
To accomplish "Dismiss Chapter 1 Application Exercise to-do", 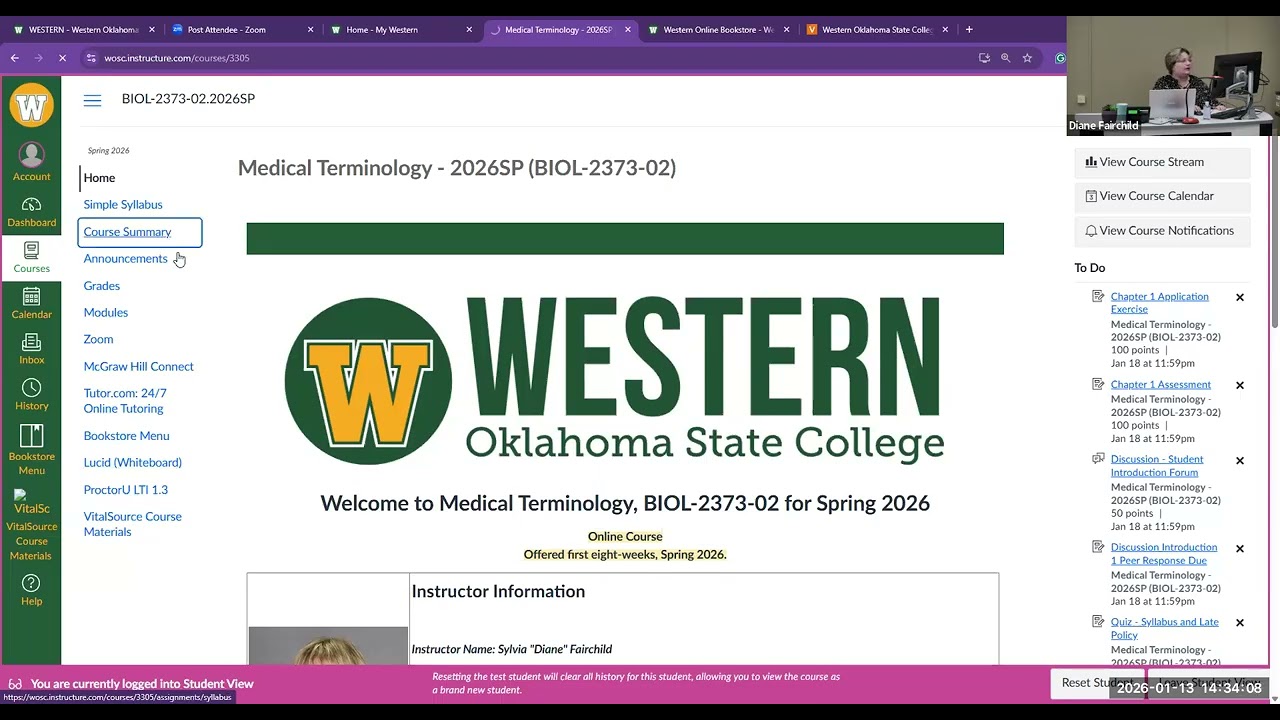I will pos(1240,297).
